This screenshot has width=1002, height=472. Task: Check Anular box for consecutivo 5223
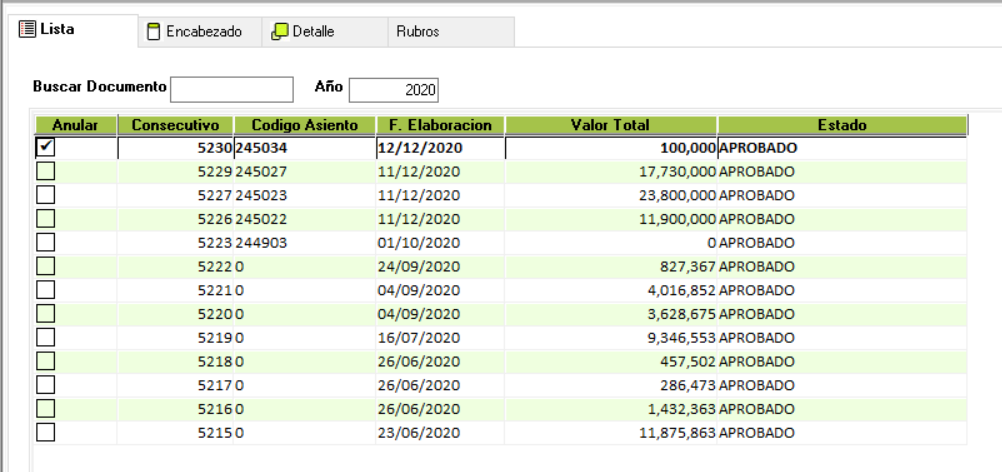click(x=45, y=241)
